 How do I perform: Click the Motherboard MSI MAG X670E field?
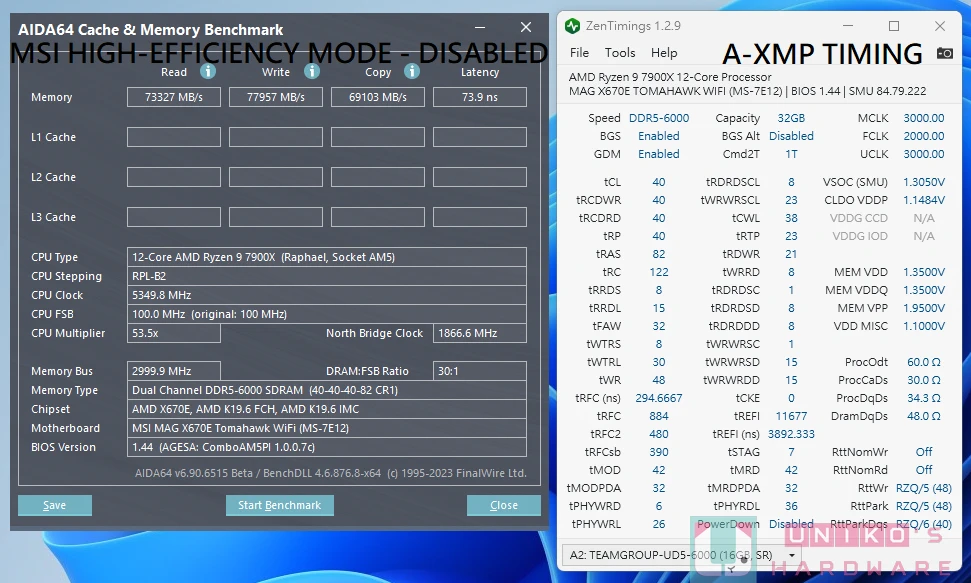pos(327,428)
